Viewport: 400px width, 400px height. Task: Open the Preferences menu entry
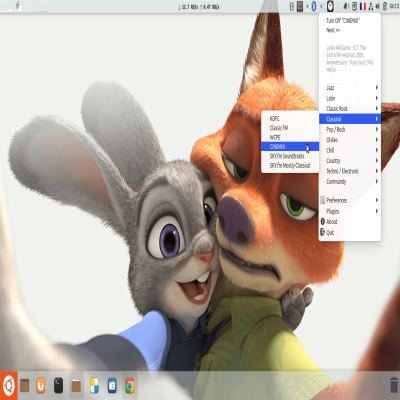point(350,200)
